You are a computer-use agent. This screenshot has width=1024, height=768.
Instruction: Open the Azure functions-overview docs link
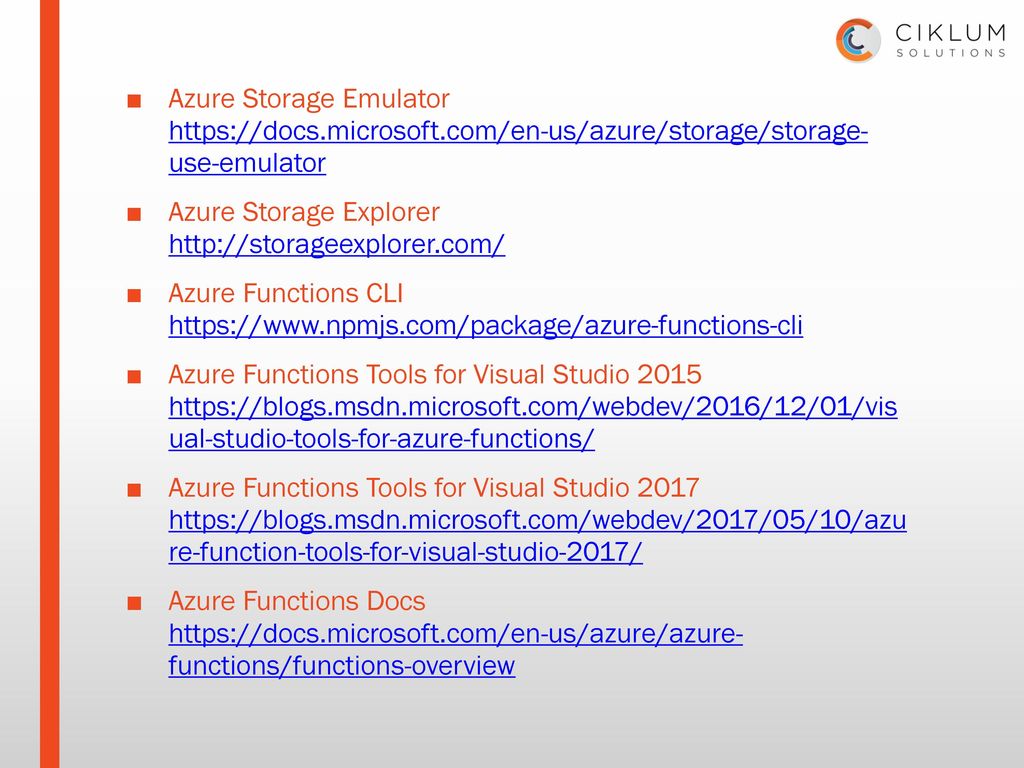tap(456, 650)
